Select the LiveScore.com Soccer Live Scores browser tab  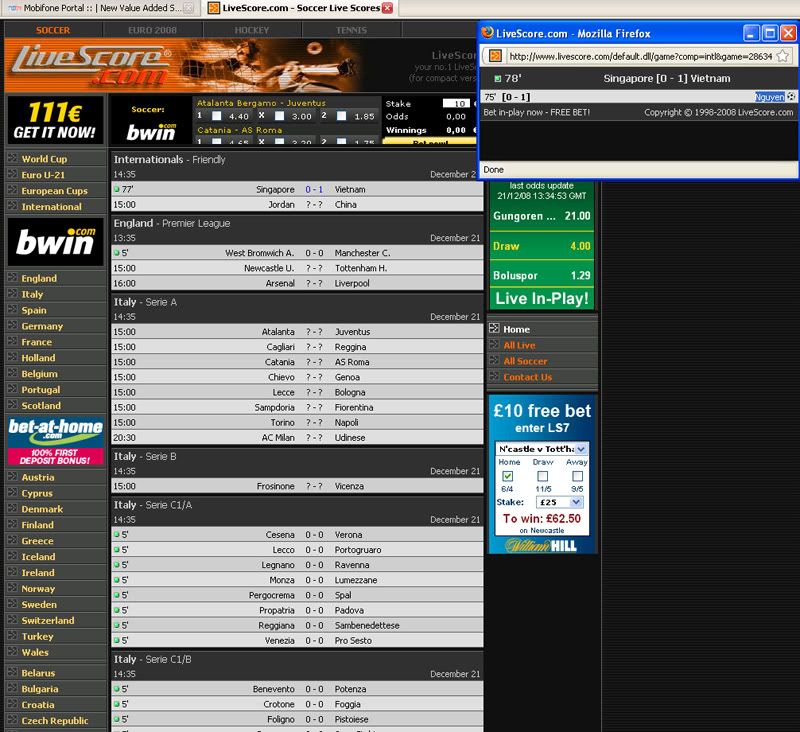[301, 8]
